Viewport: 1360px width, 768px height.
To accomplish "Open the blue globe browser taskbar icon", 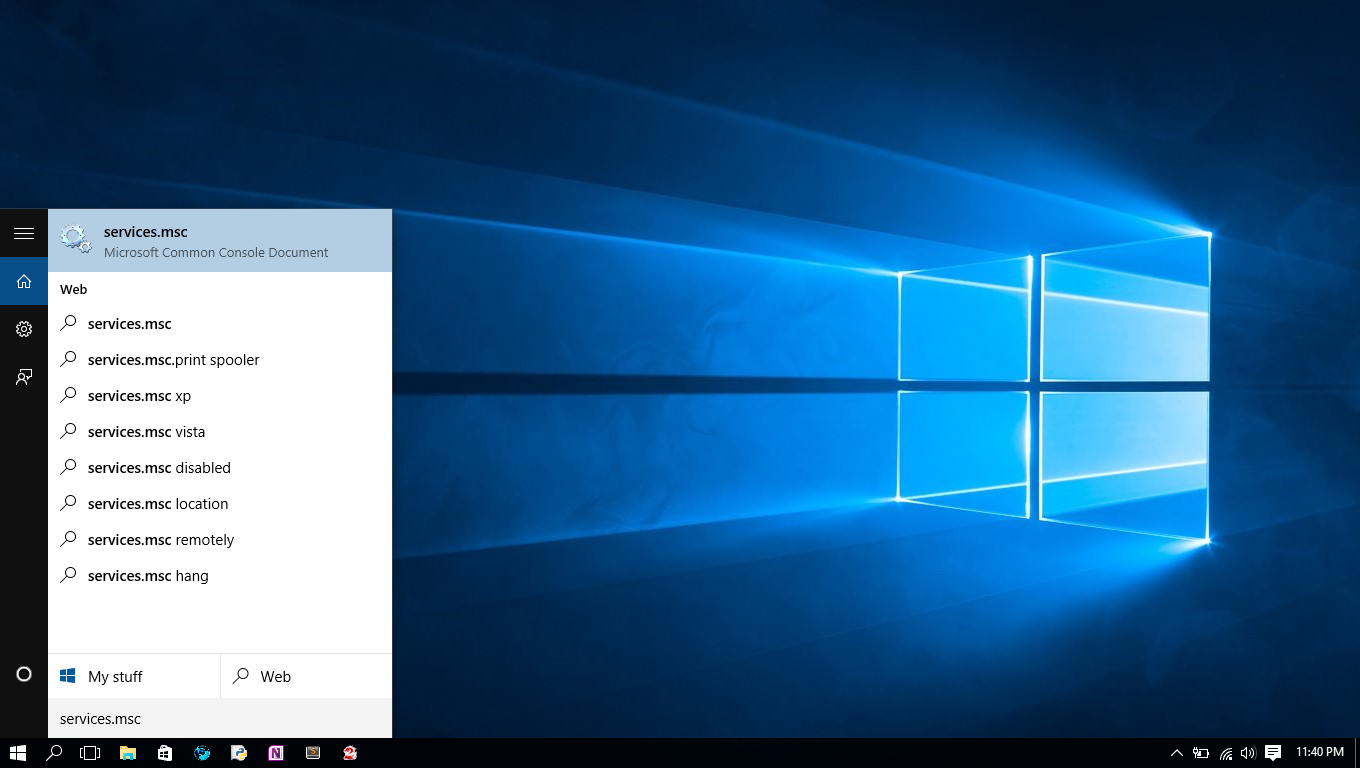I will (202, 753).
